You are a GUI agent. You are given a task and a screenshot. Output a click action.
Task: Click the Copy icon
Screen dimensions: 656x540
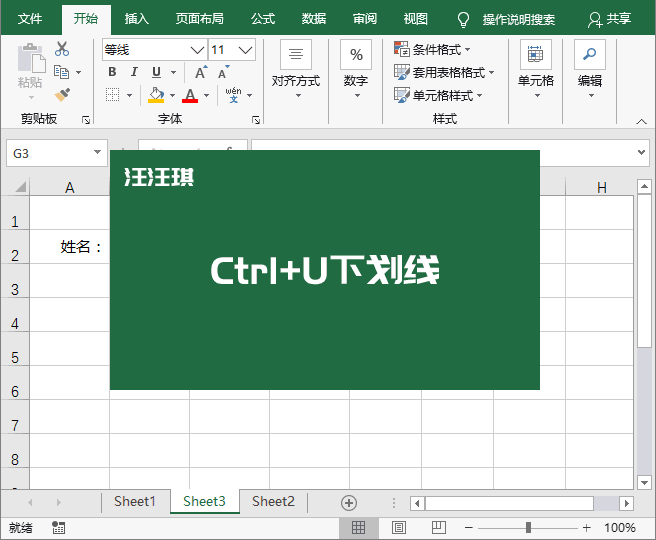pyautogui.click(x=62, y=72)
